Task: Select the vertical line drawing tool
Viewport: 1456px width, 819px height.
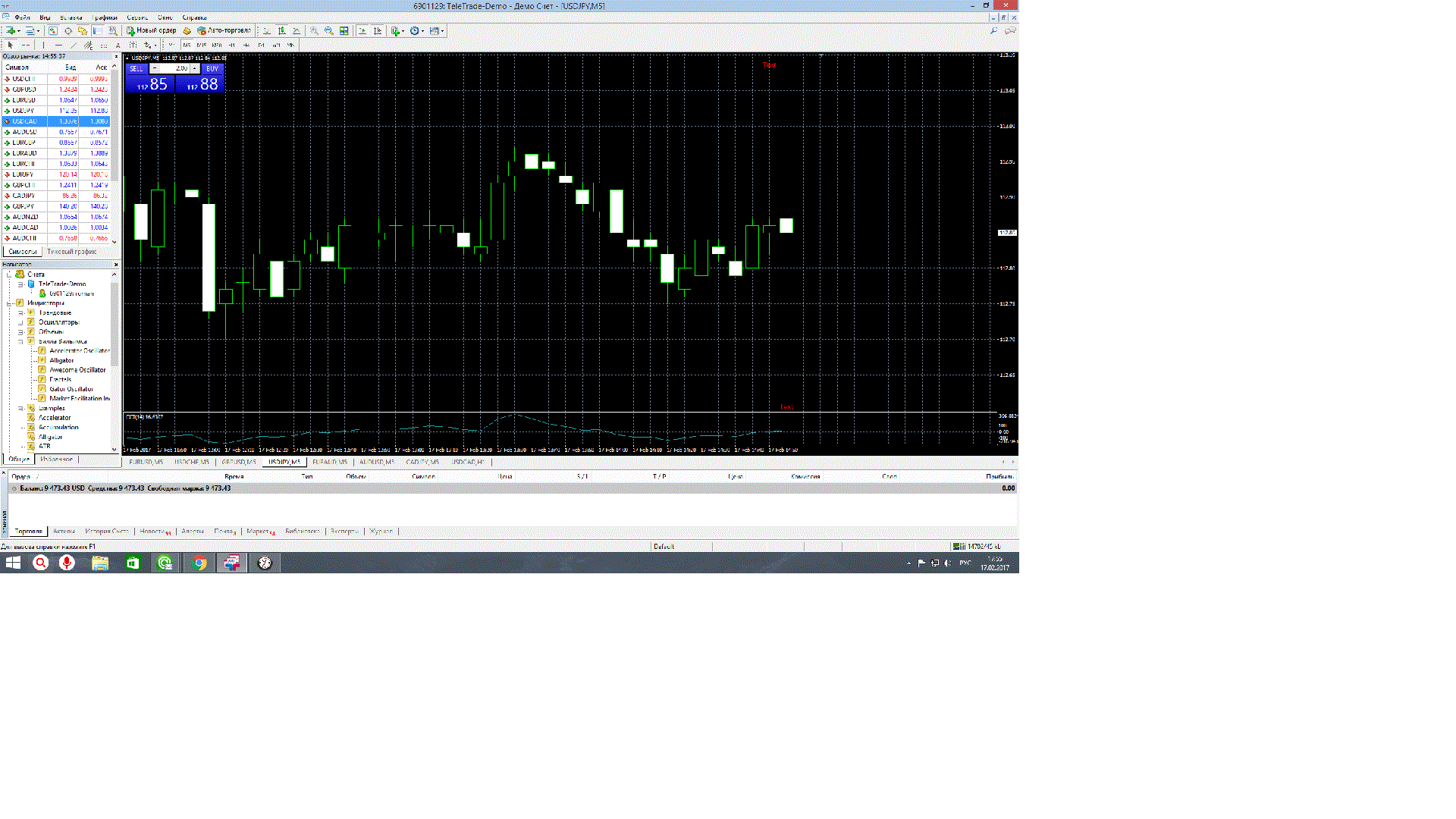Action: [43, 45]
